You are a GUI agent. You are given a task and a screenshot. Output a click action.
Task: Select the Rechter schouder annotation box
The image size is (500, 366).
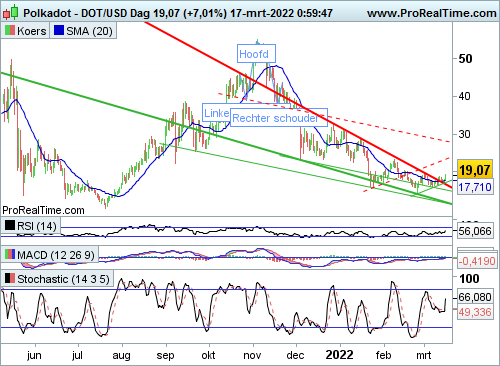pos(279,118)
